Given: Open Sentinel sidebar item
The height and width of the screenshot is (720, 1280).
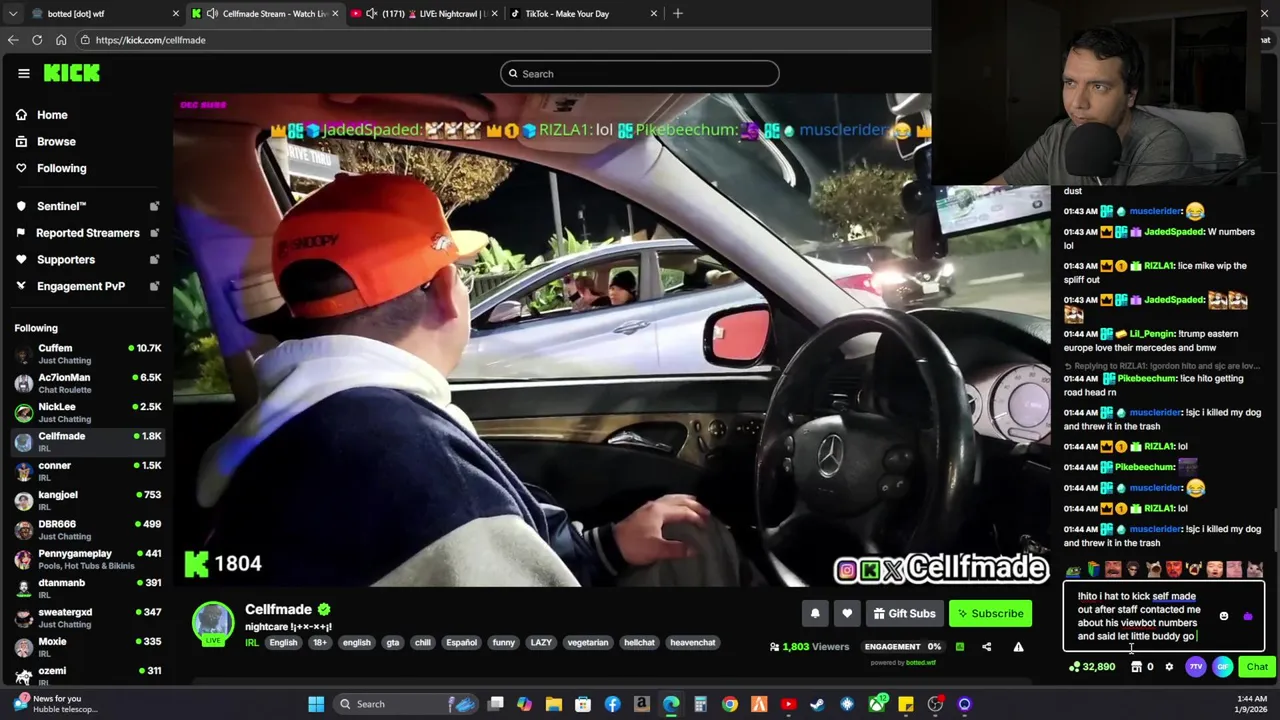Looking at the screenshot, I should point(61,206).
